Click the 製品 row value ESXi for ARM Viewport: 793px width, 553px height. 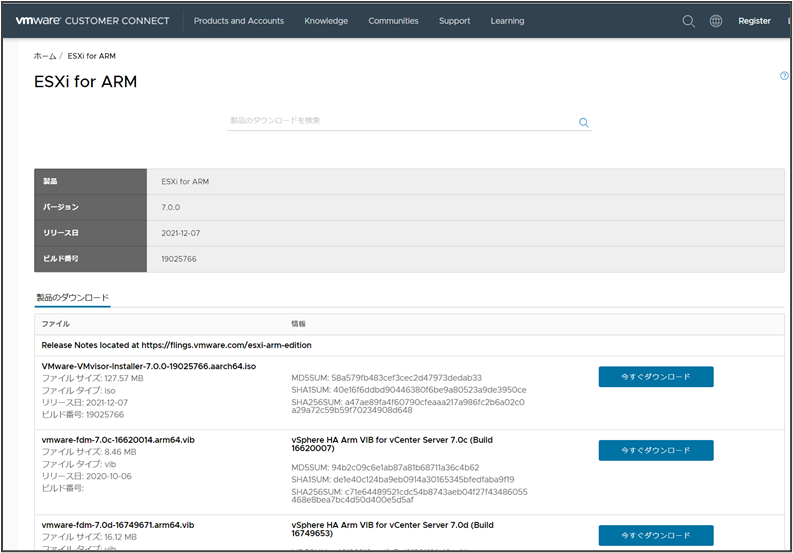point(185,182)
